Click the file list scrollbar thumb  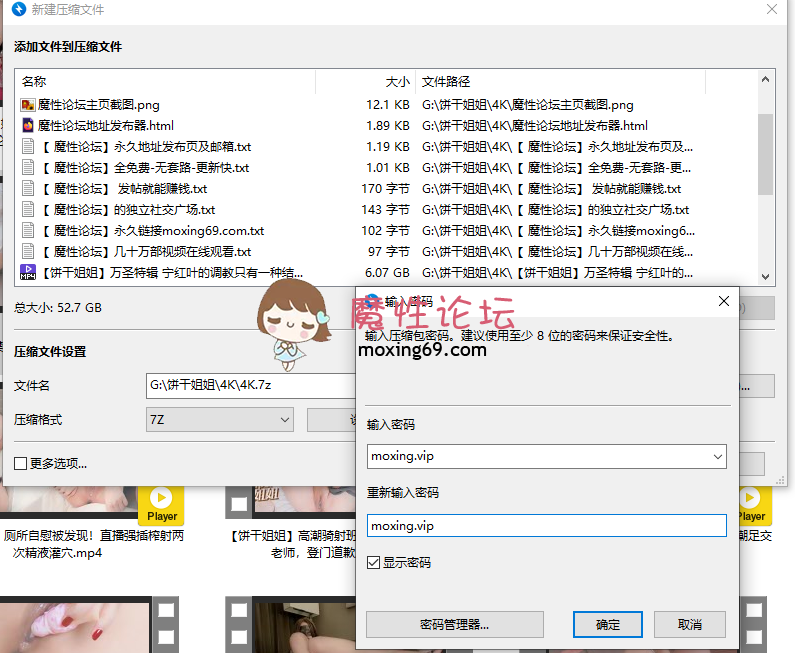point(765,154)
